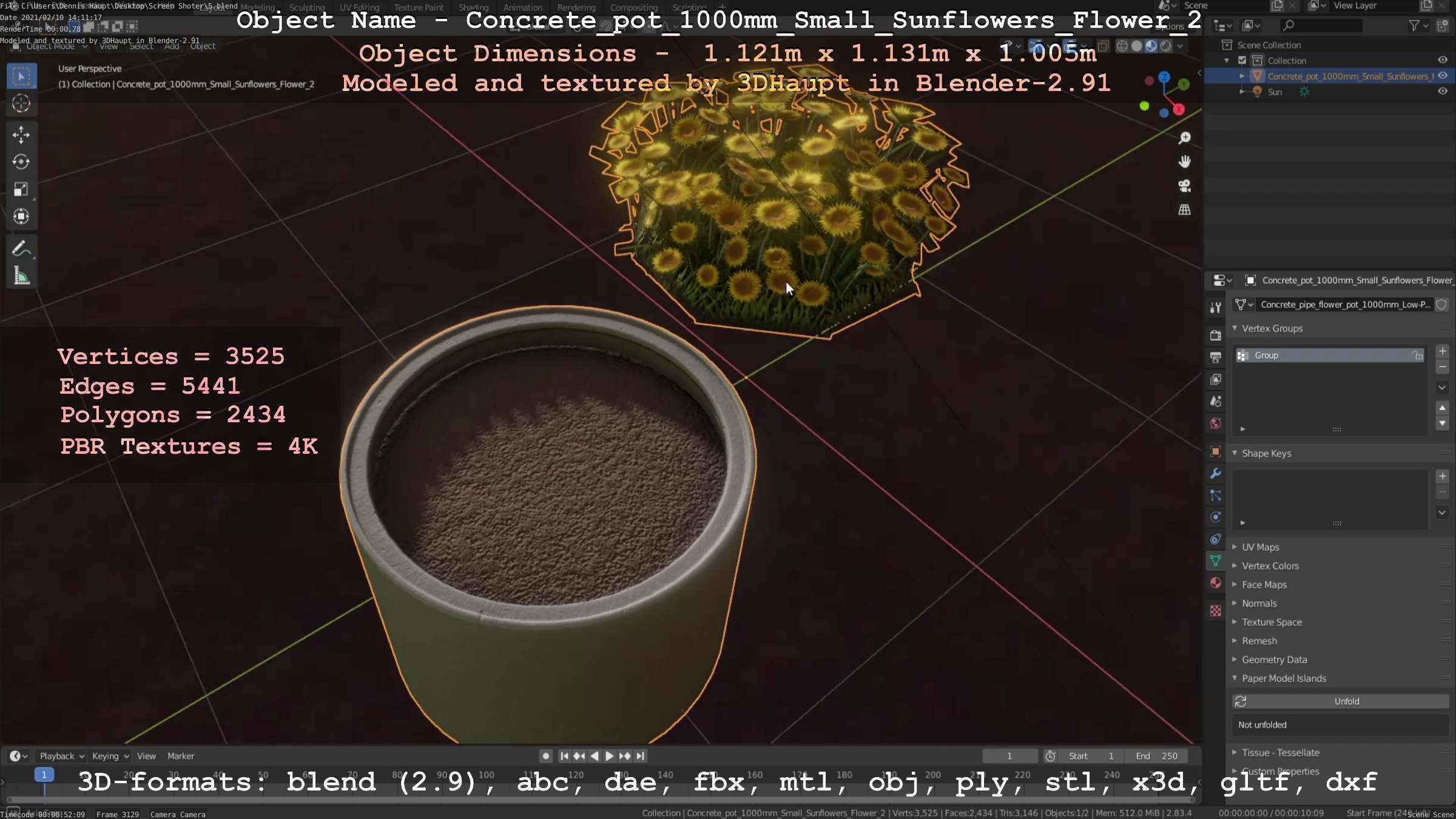Switch perspective/orthographic with grid icon

pyautogui.click(x=1184, y=210)
